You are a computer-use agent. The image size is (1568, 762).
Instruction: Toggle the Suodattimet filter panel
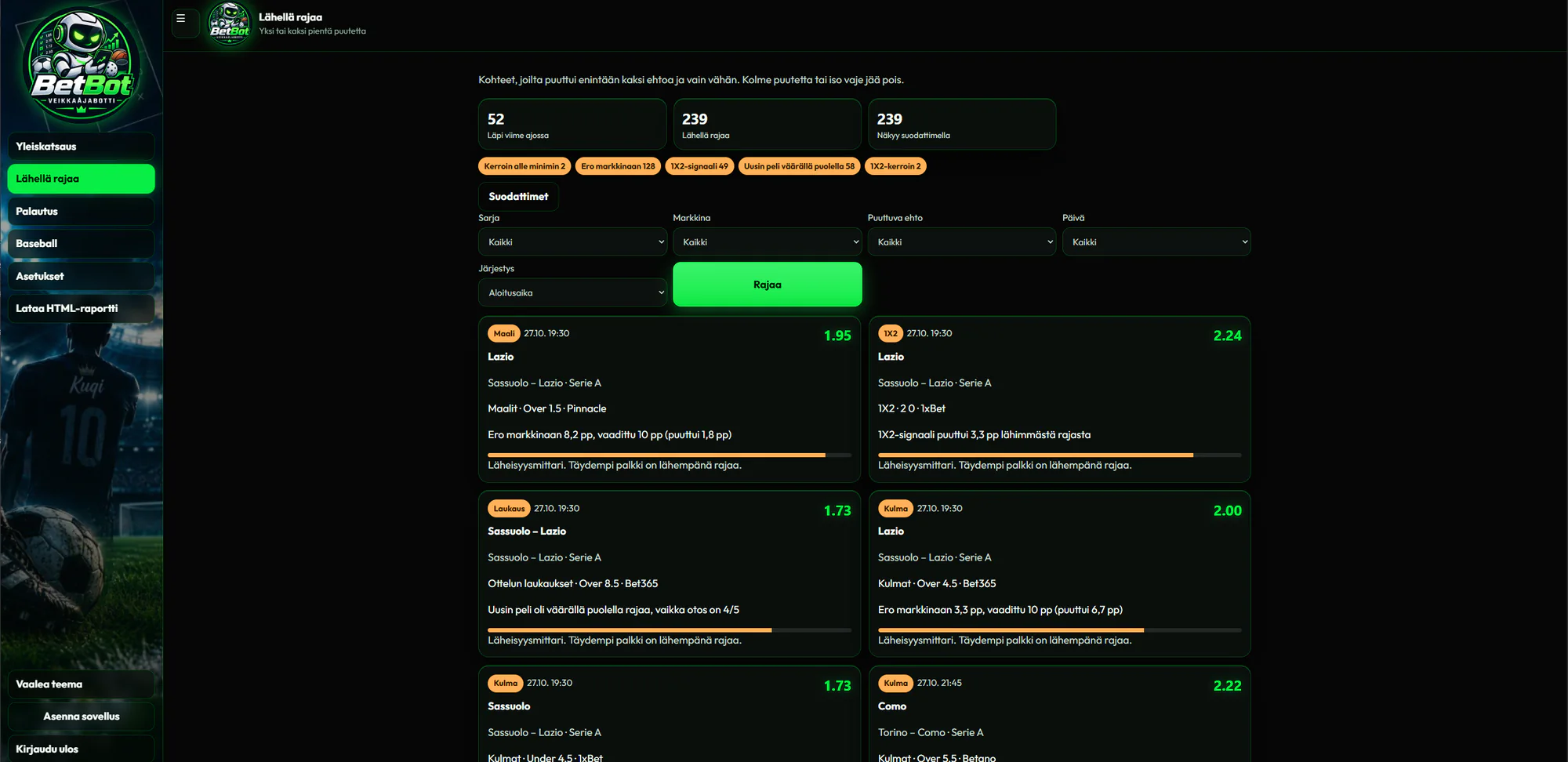click(x=518, y=197)
